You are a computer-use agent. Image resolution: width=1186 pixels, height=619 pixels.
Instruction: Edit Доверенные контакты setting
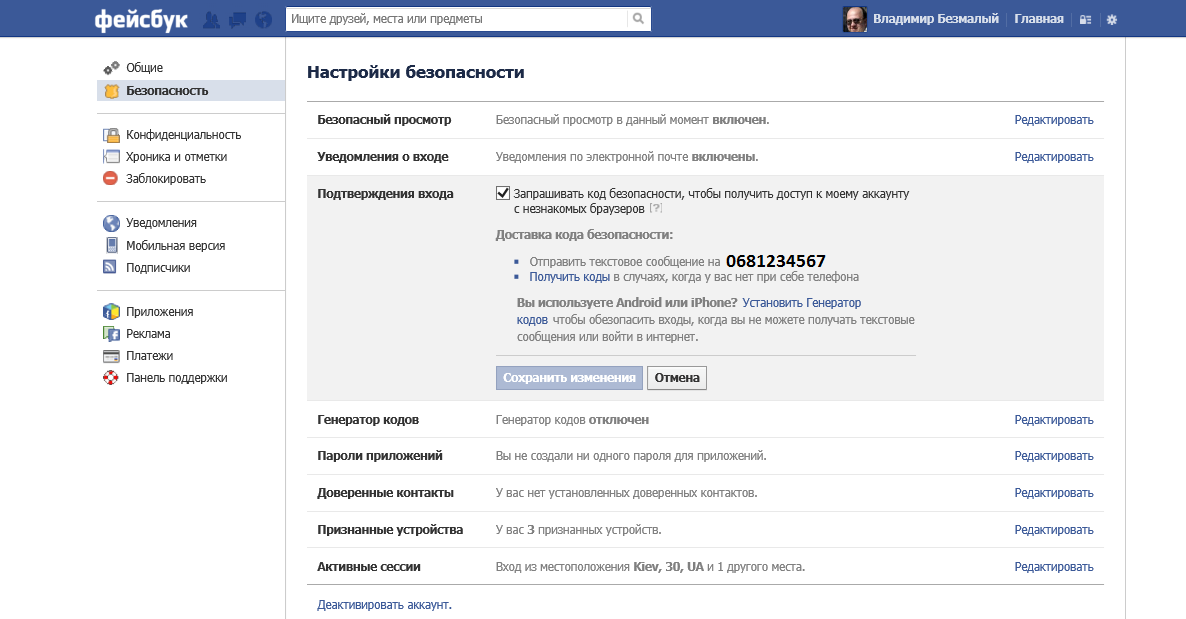[x=1054, y=493]
